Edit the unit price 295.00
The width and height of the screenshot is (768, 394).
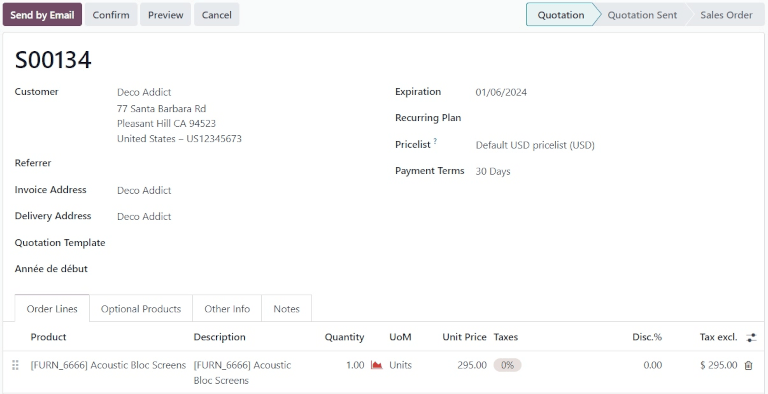(472, 365)
